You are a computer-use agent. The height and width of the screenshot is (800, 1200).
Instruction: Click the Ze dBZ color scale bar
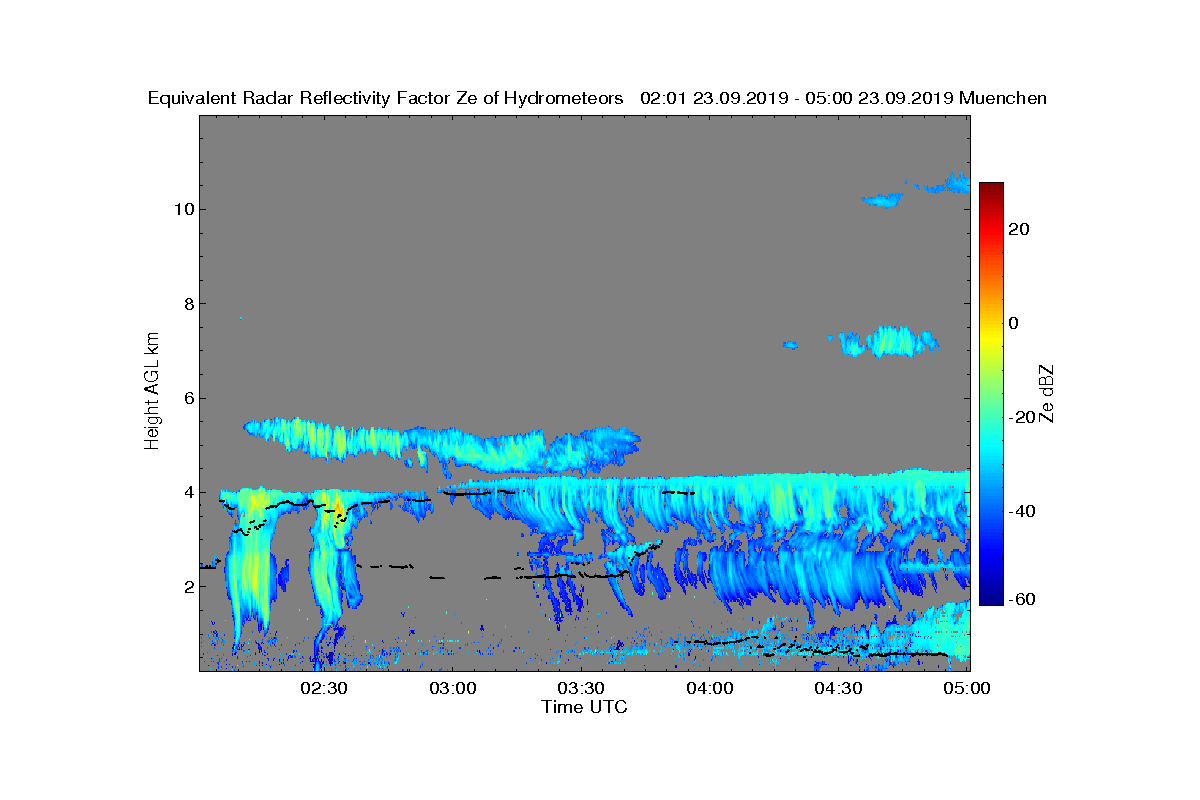click(x=991, y=394)
